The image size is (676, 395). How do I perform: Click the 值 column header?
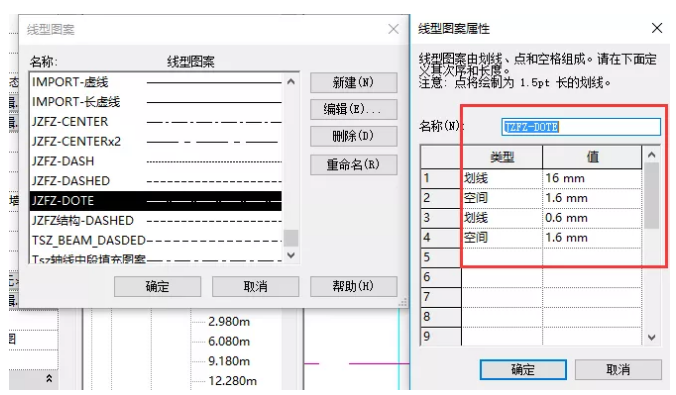click(592, 157)
